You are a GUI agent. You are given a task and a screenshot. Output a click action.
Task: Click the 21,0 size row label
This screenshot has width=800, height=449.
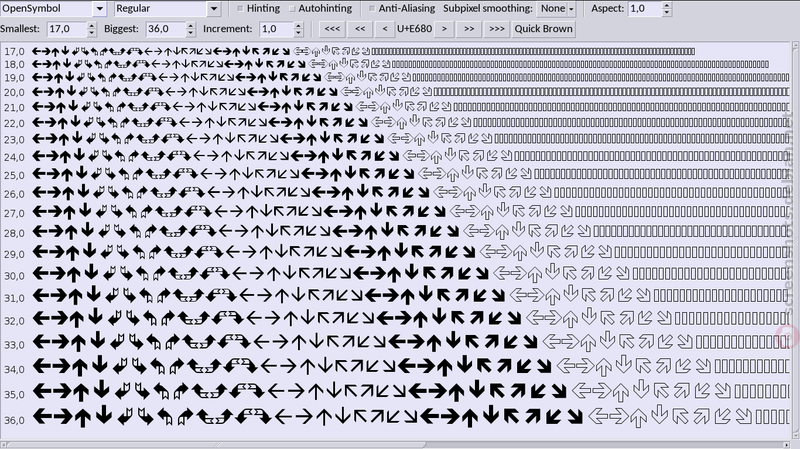tap(14, 108)
